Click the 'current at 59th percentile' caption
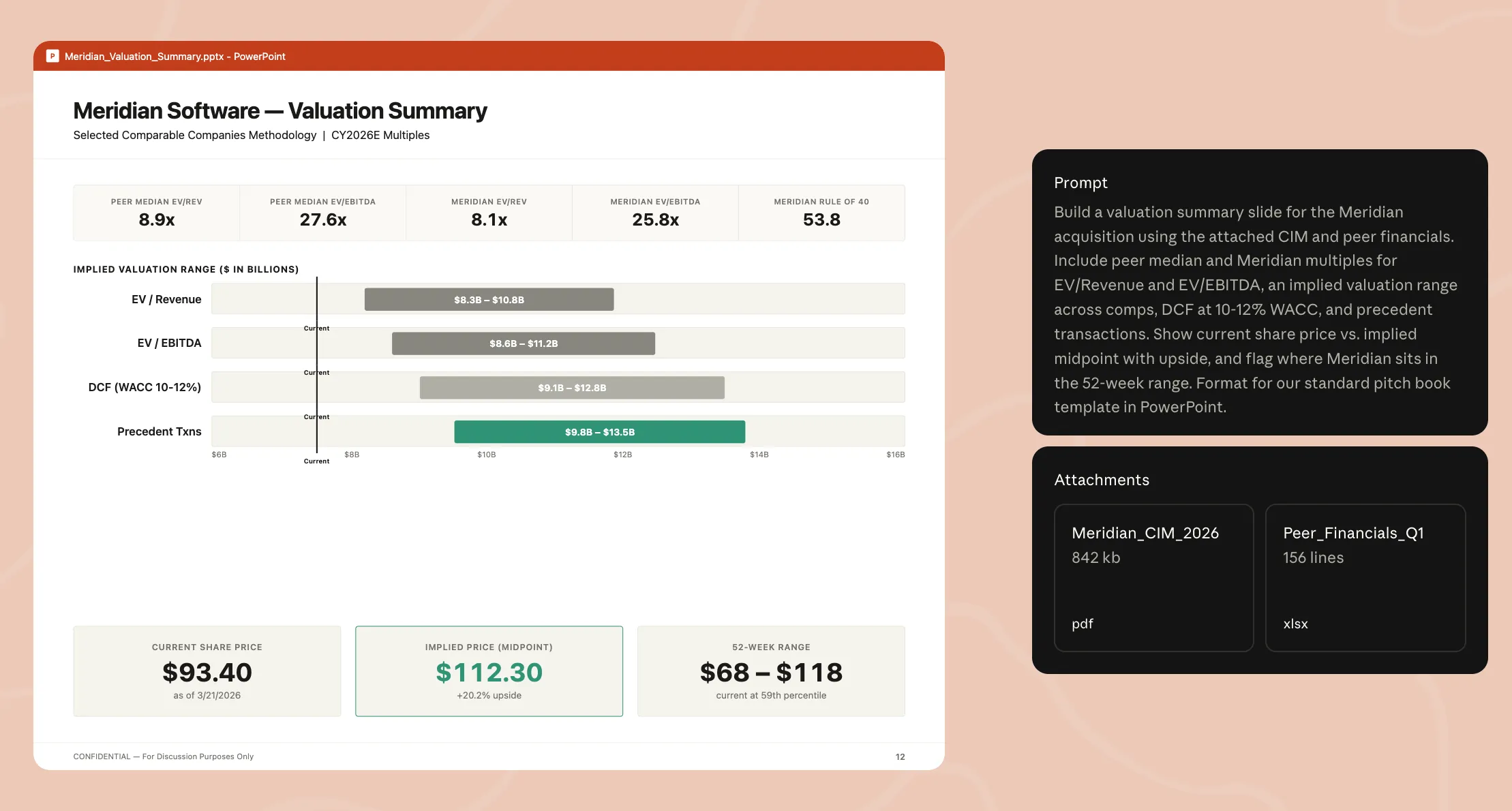This screenshot has height=811, width=1512. pos(771,695)
